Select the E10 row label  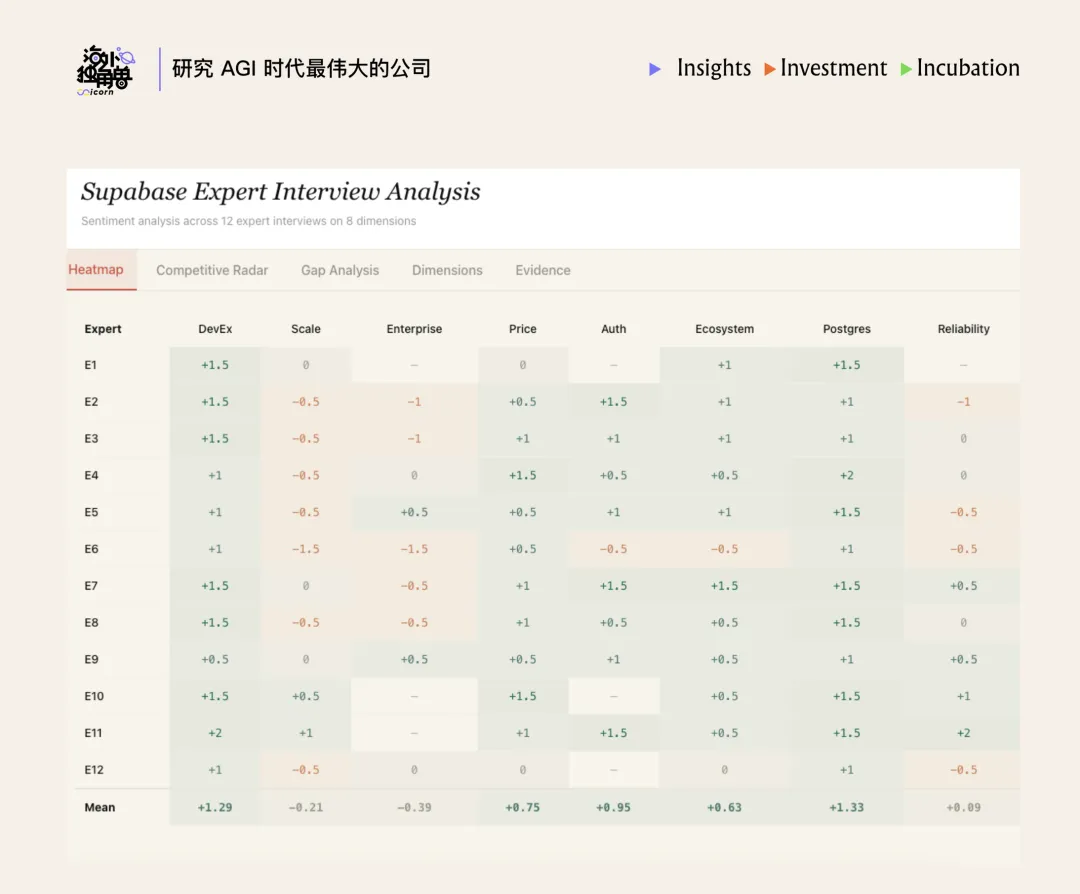click(x=94, y=696)
